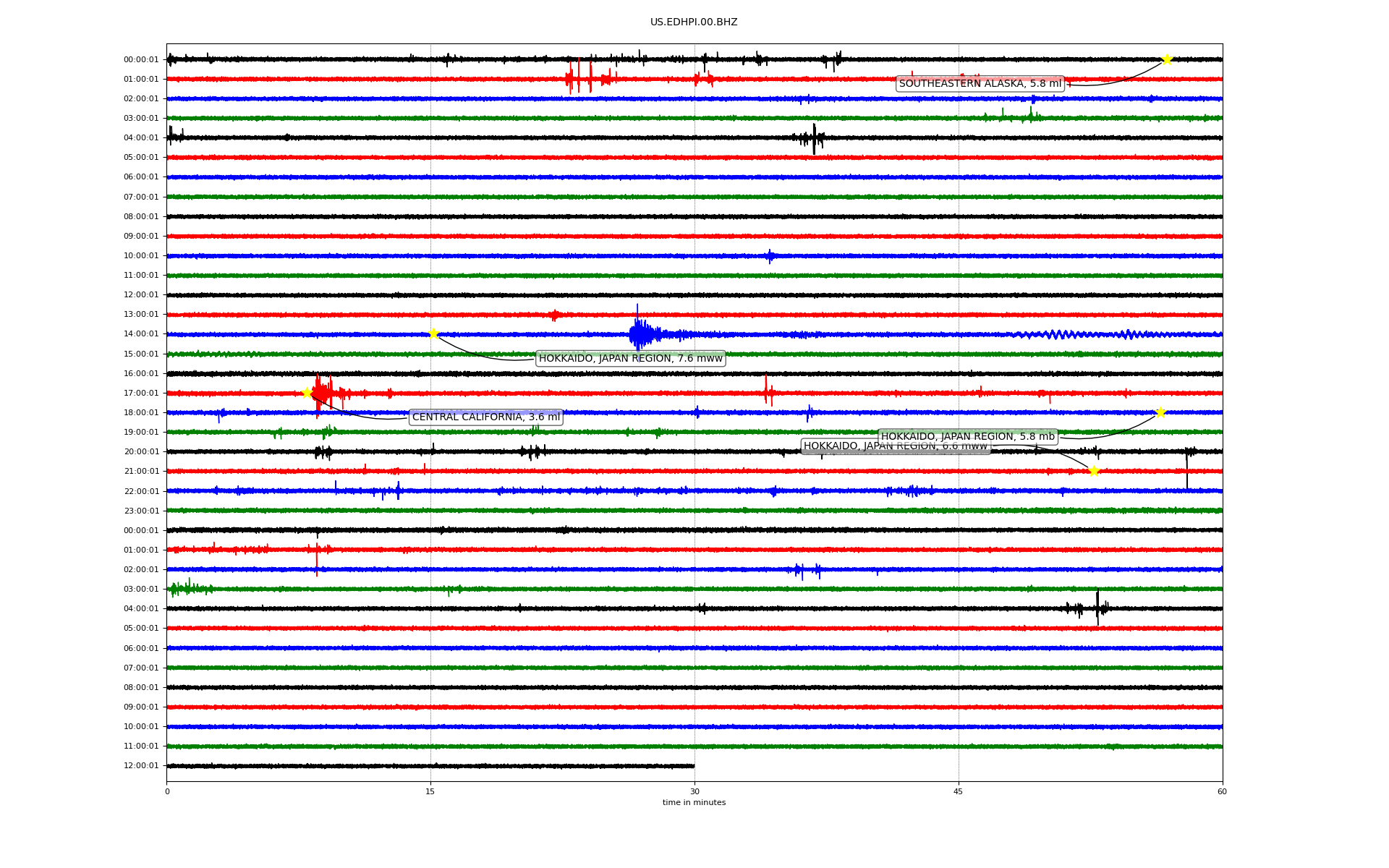Image resolution: width=1389 pixels, height=868 pixels.
Task: Click the Hokkaido 7.6 mww star marker
Action: (x=433, y=333)
